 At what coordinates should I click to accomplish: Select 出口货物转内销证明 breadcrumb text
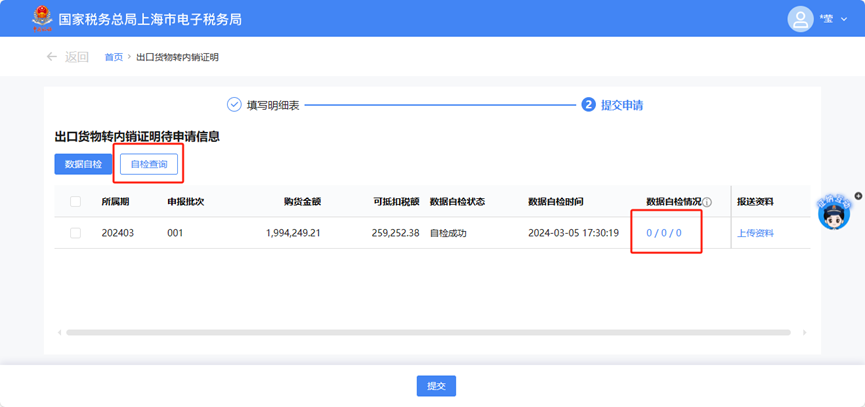[x=177, y=57]
